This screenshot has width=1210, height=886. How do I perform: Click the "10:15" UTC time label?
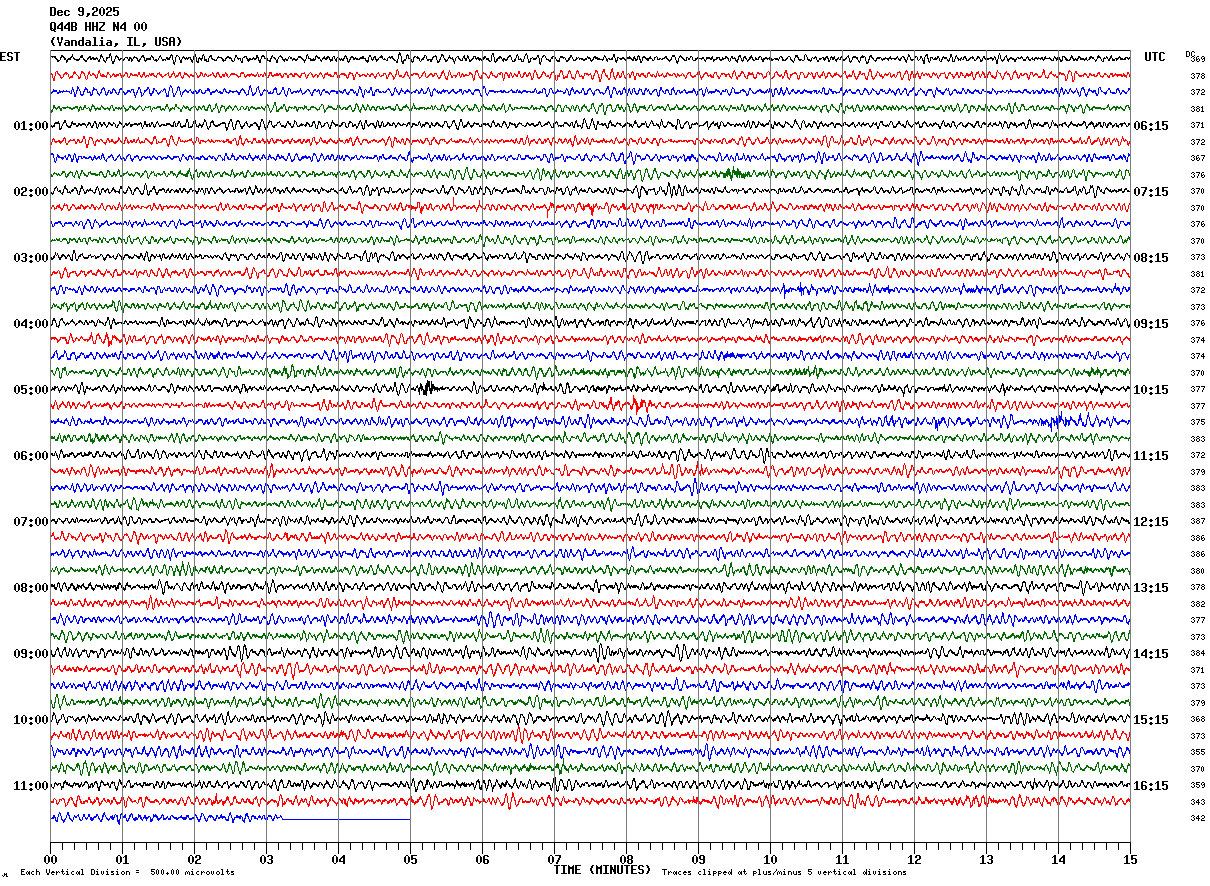coord(1150,390)
